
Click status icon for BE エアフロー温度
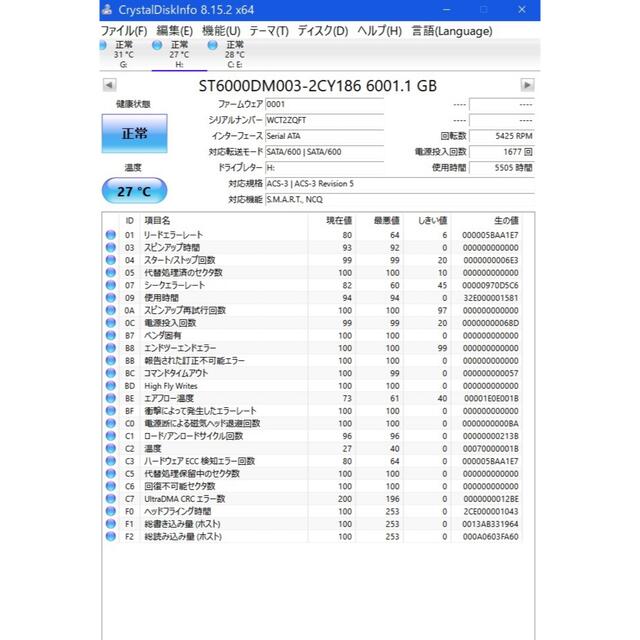(111, 398)
